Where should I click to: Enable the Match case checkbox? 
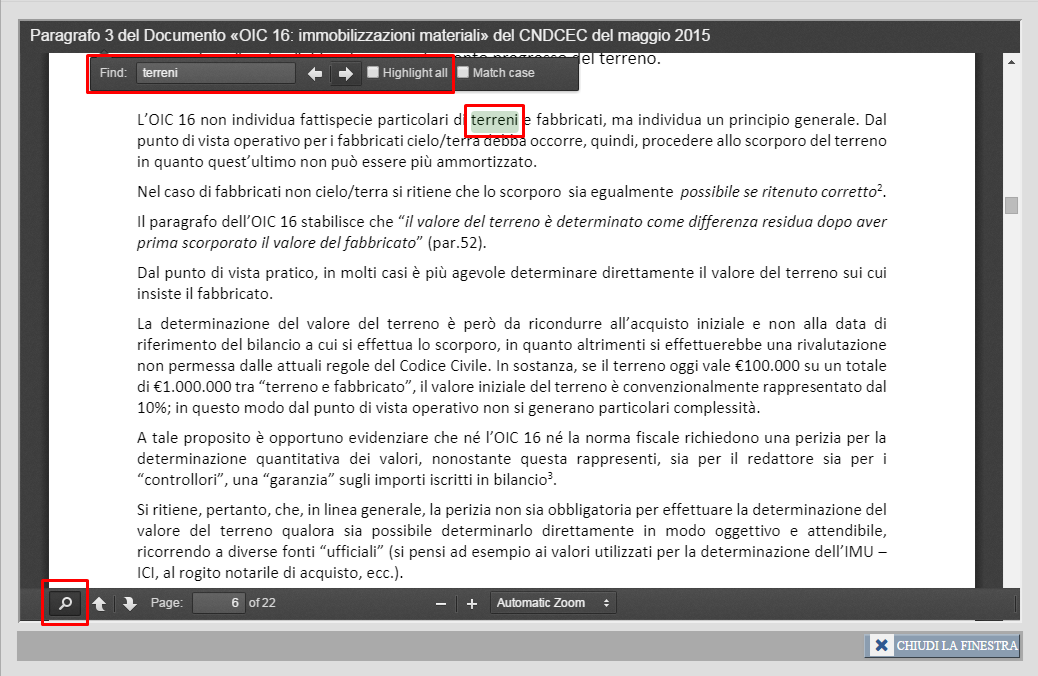point(463,72)
